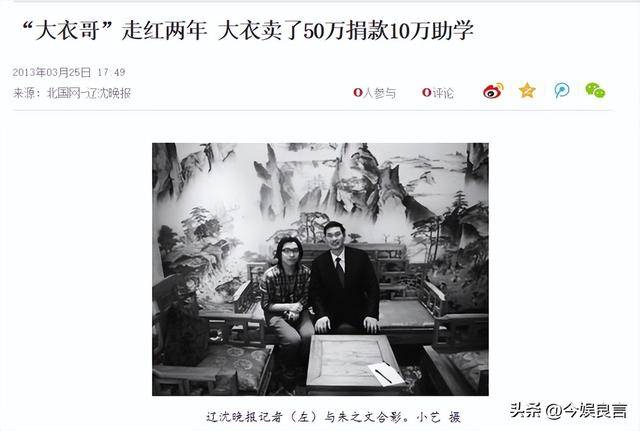Screen dimensions: 640x431
Task: Click the 来源 label text
Action: coord(23,93)
